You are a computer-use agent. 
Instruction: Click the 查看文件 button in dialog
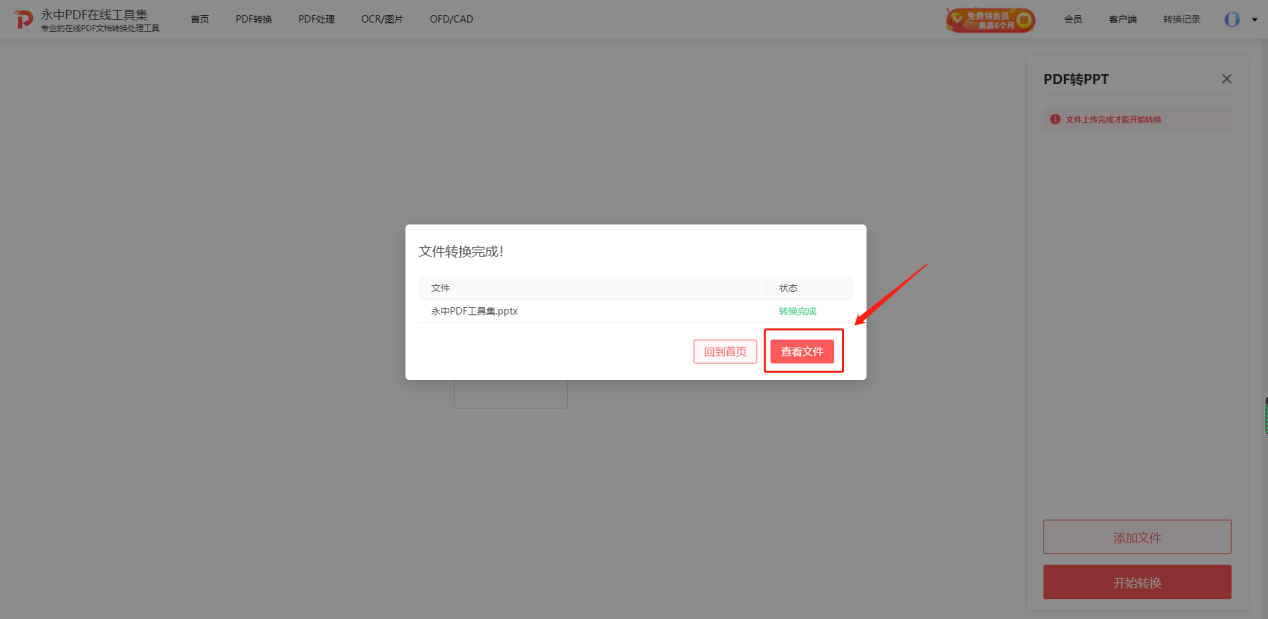click(802, 352)
